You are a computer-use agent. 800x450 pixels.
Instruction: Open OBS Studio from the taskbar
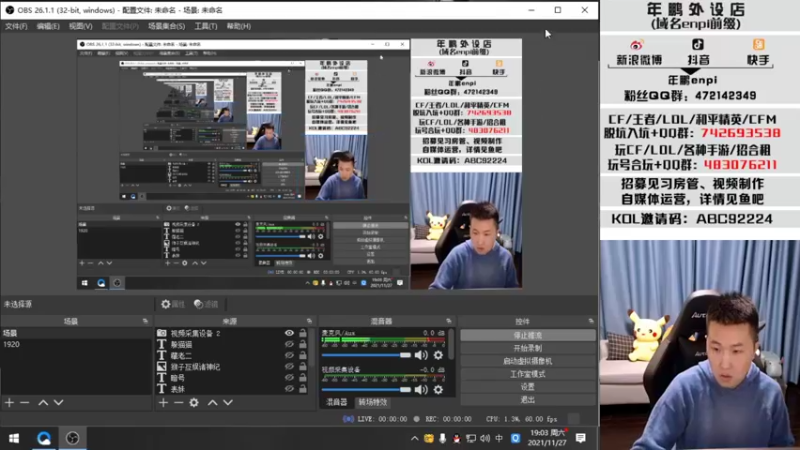pyautogui.click(x=72, y=438)
